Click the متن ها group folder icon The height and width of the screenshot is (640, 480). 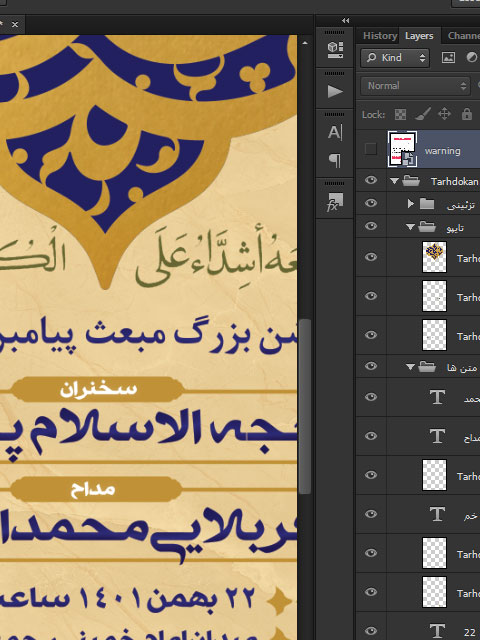point(427,367)
